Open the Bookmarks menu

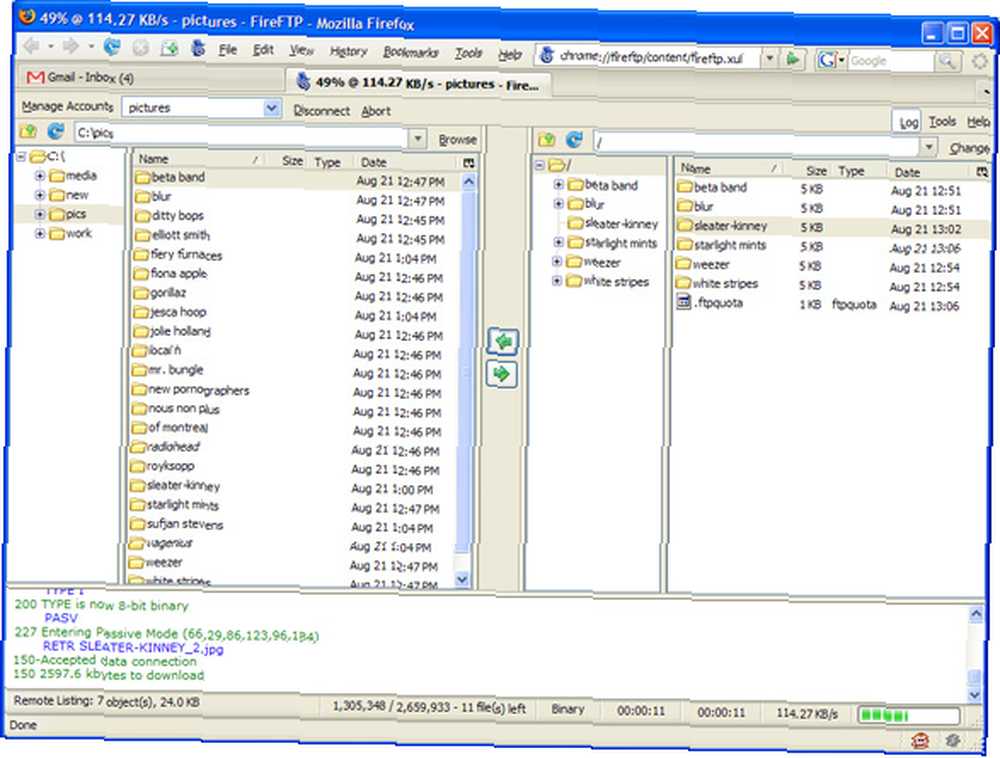click(411, 52)
